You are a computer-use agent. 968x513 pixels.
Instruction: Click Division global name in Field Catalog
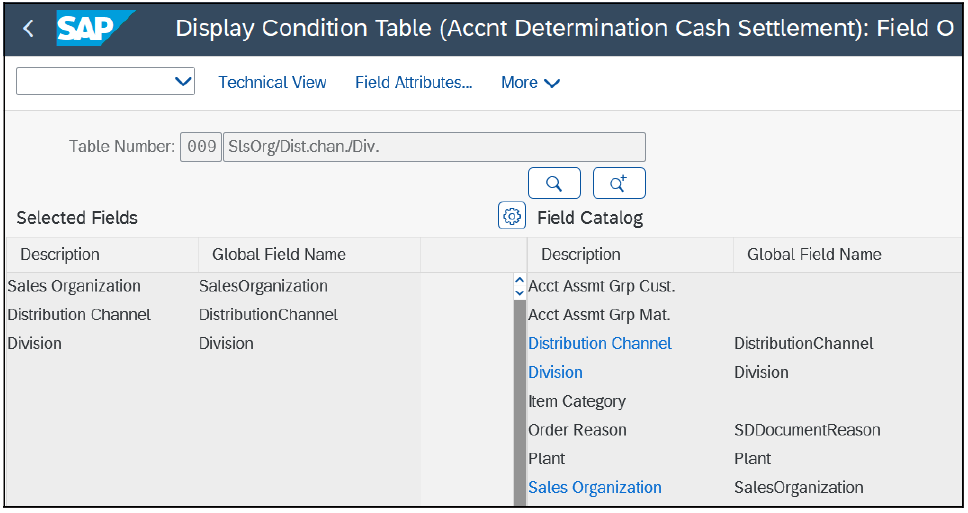coord(761,372)
